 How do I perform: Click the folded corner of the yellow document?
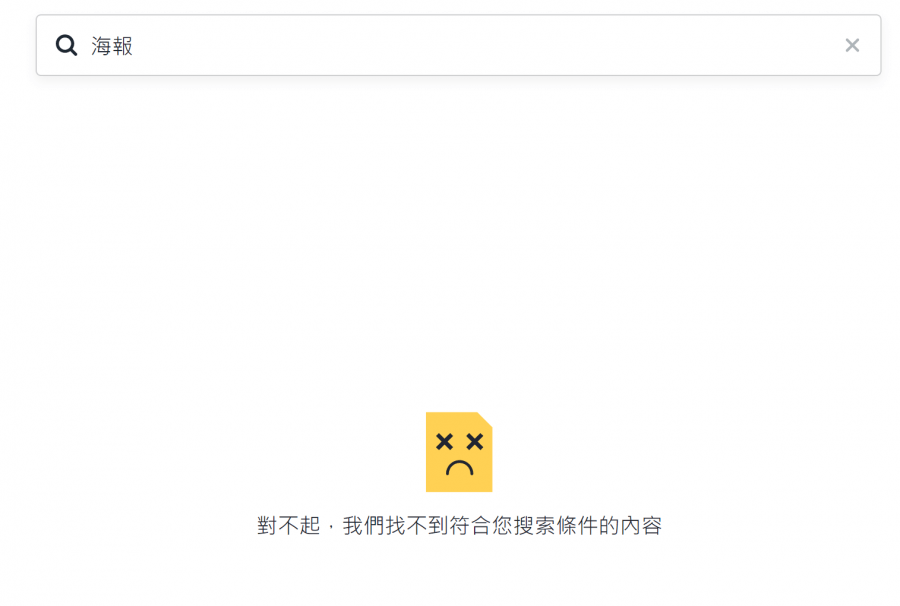[485, 419]
